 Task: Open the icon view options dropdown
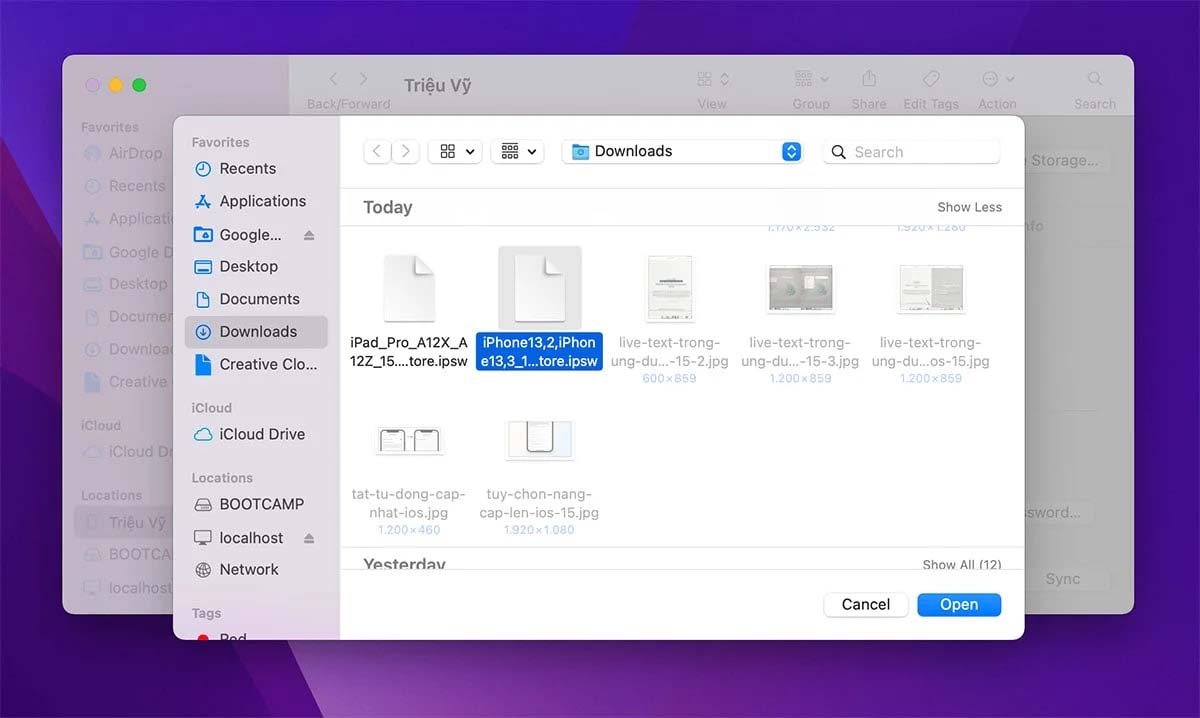(x=455, y=151)
